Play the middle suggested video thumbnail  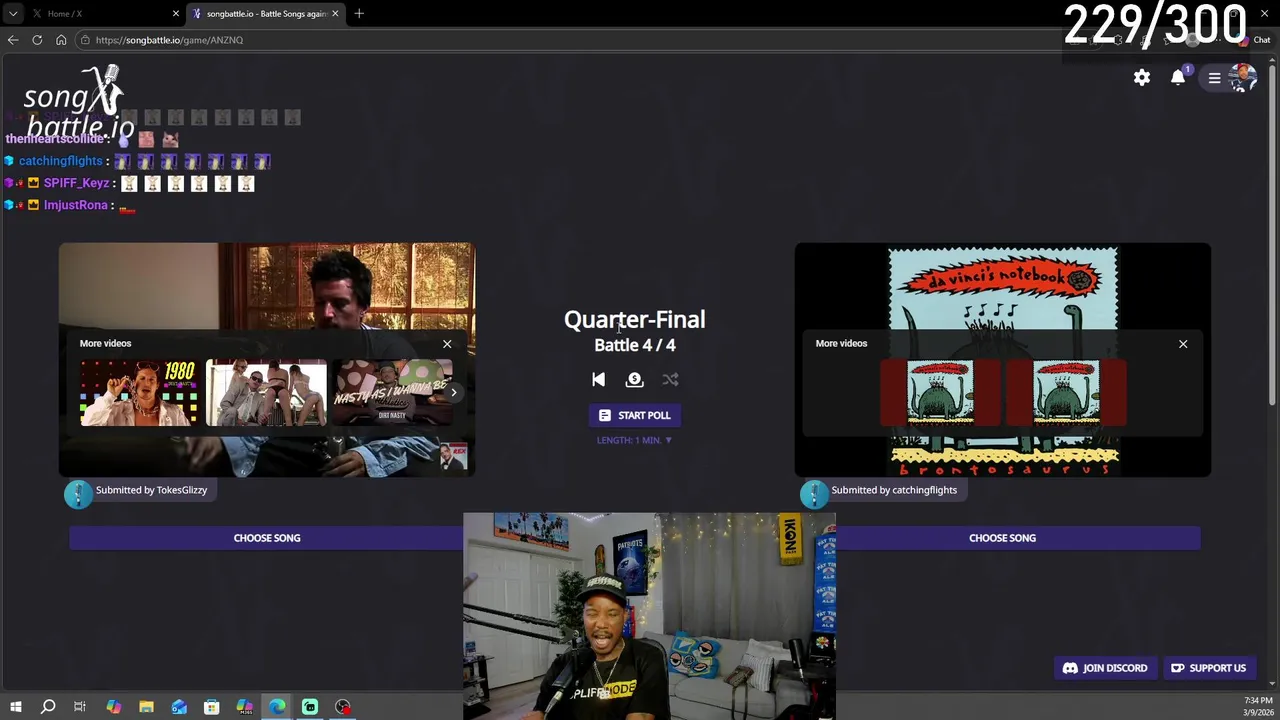[x=266, y=393]
